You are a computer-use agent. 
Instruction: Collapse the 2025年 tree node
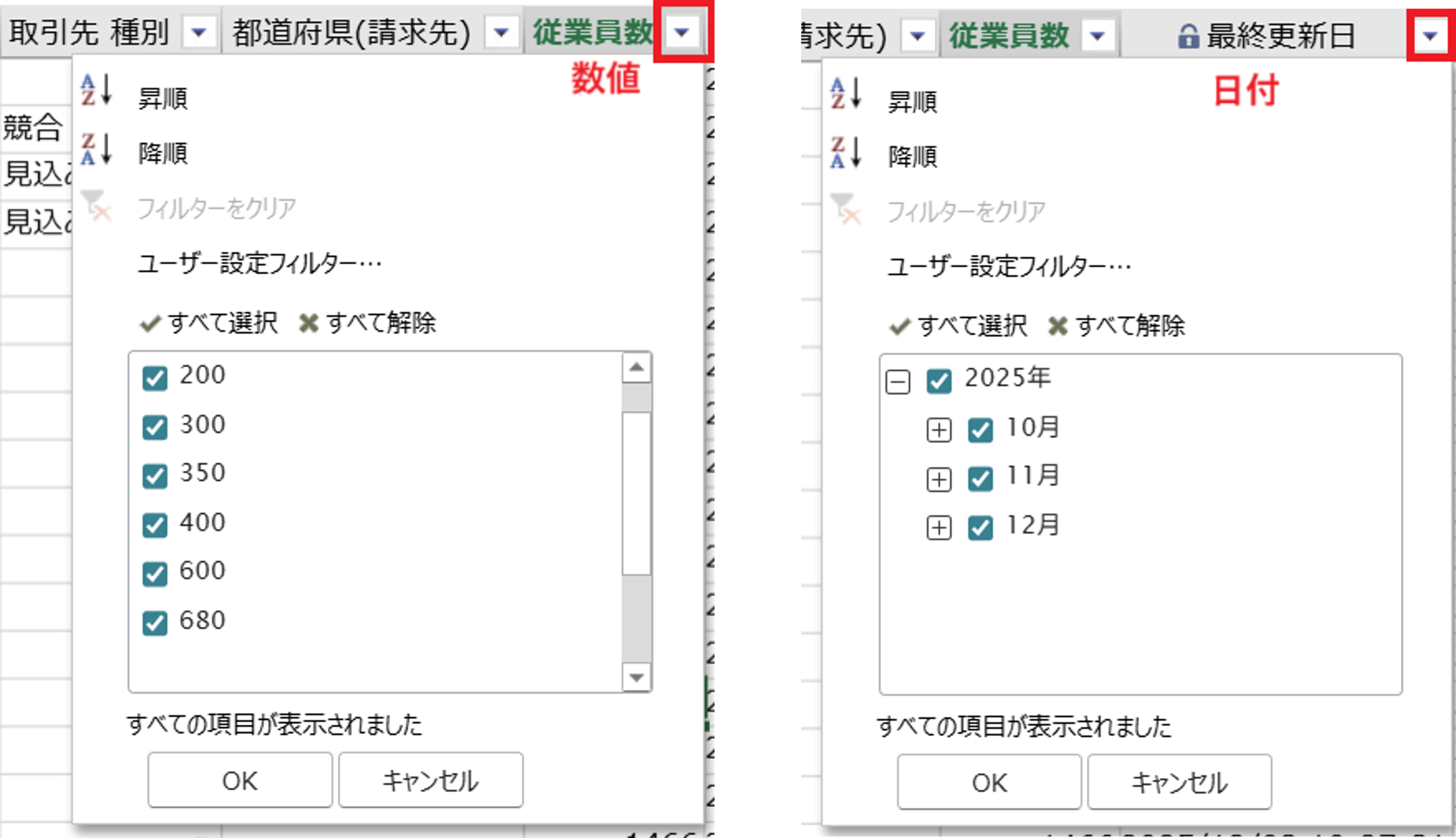(x=898, y=381)
